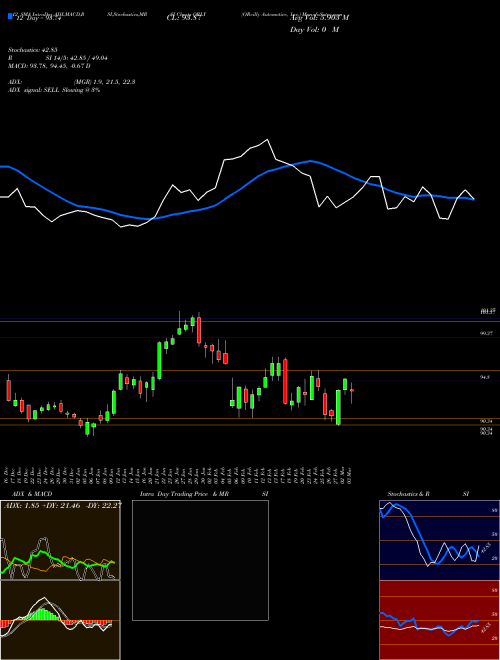Open the red RSI mini chart

tap(439, 620)
